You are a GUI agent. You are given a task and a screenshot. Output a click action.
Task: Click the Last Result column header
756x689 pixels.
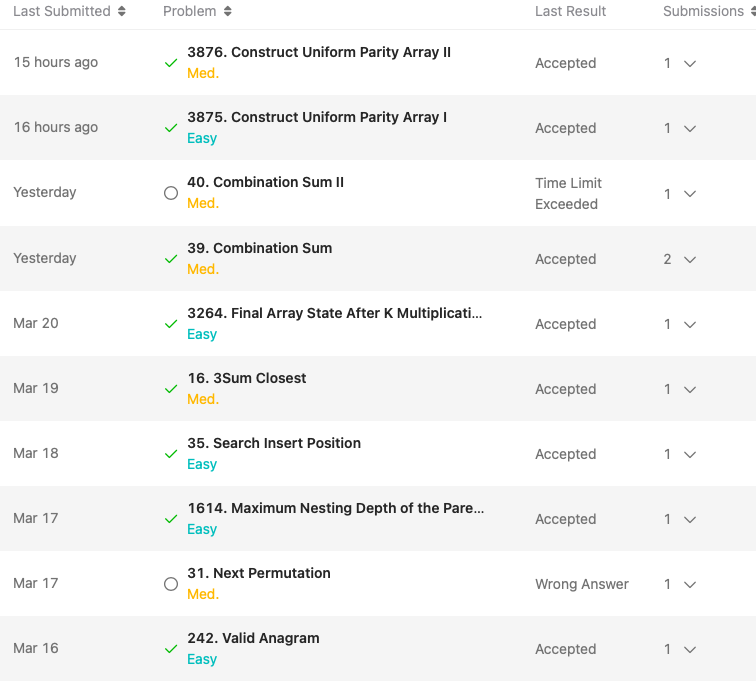[570, 11]
